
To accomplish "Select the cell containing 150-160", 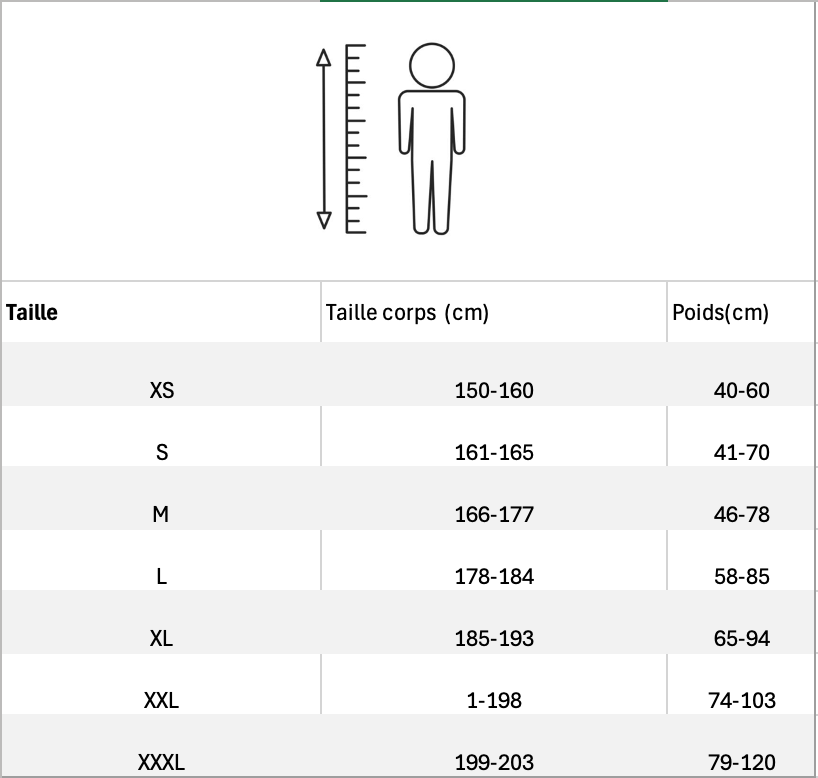I will pos(494,390).
